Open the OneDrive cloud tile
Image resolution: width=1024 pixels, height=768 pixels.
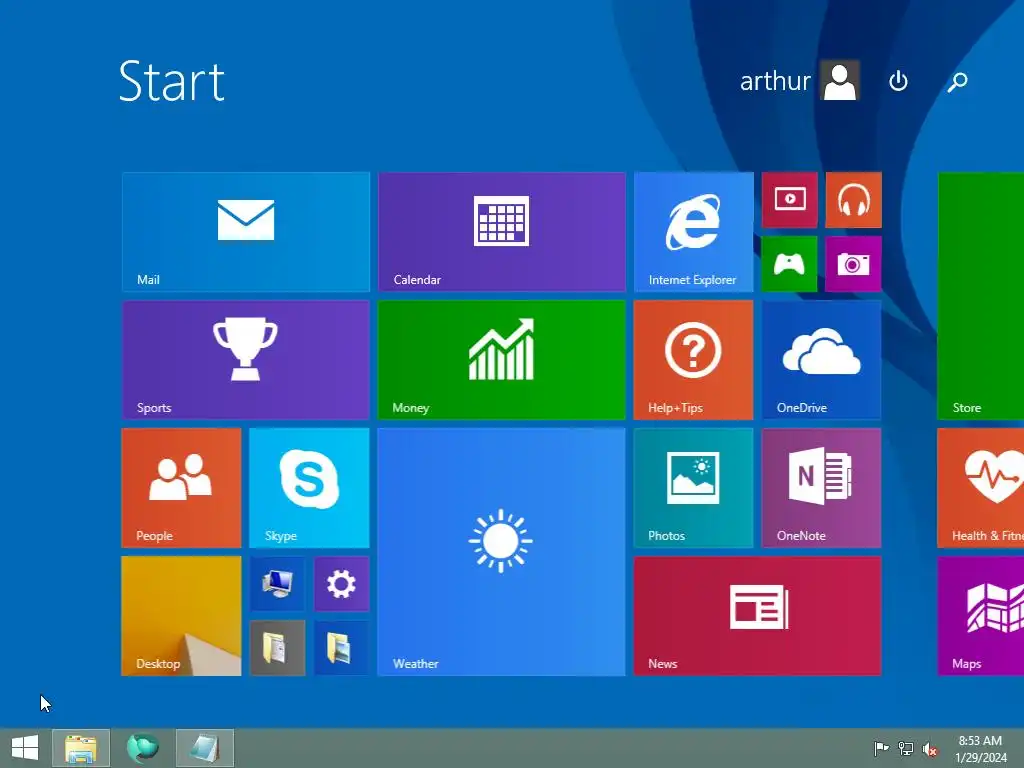coord(822,360)
